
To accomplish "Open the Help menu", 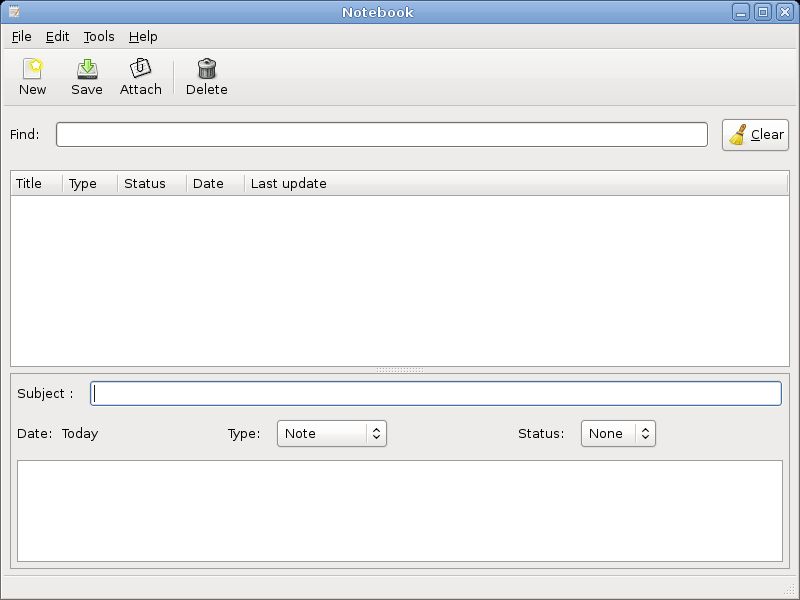I will click(x=143, y=37).
